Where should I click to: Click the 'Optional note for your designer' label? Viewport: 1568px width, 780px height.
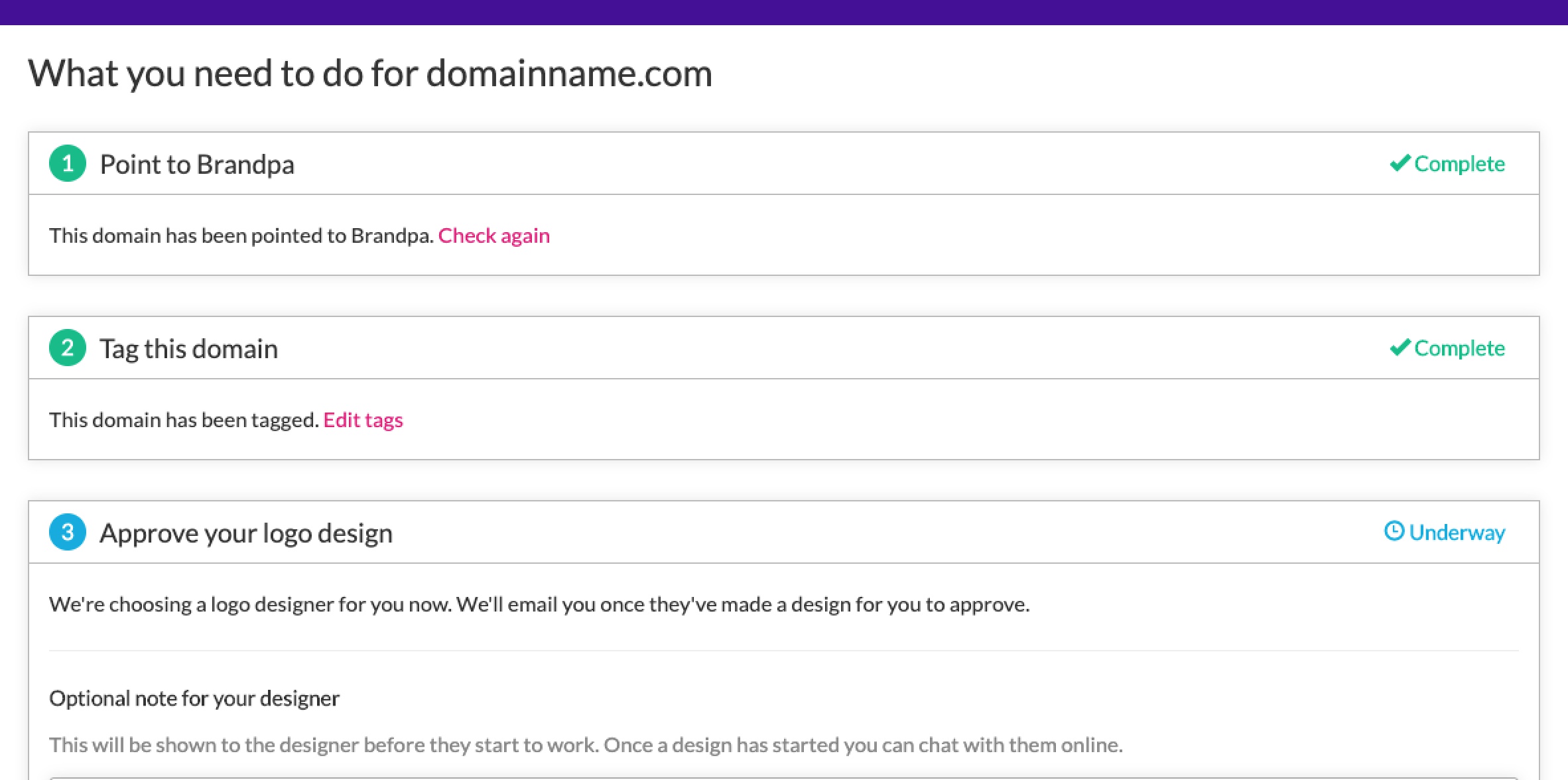(x=194, y=698)
